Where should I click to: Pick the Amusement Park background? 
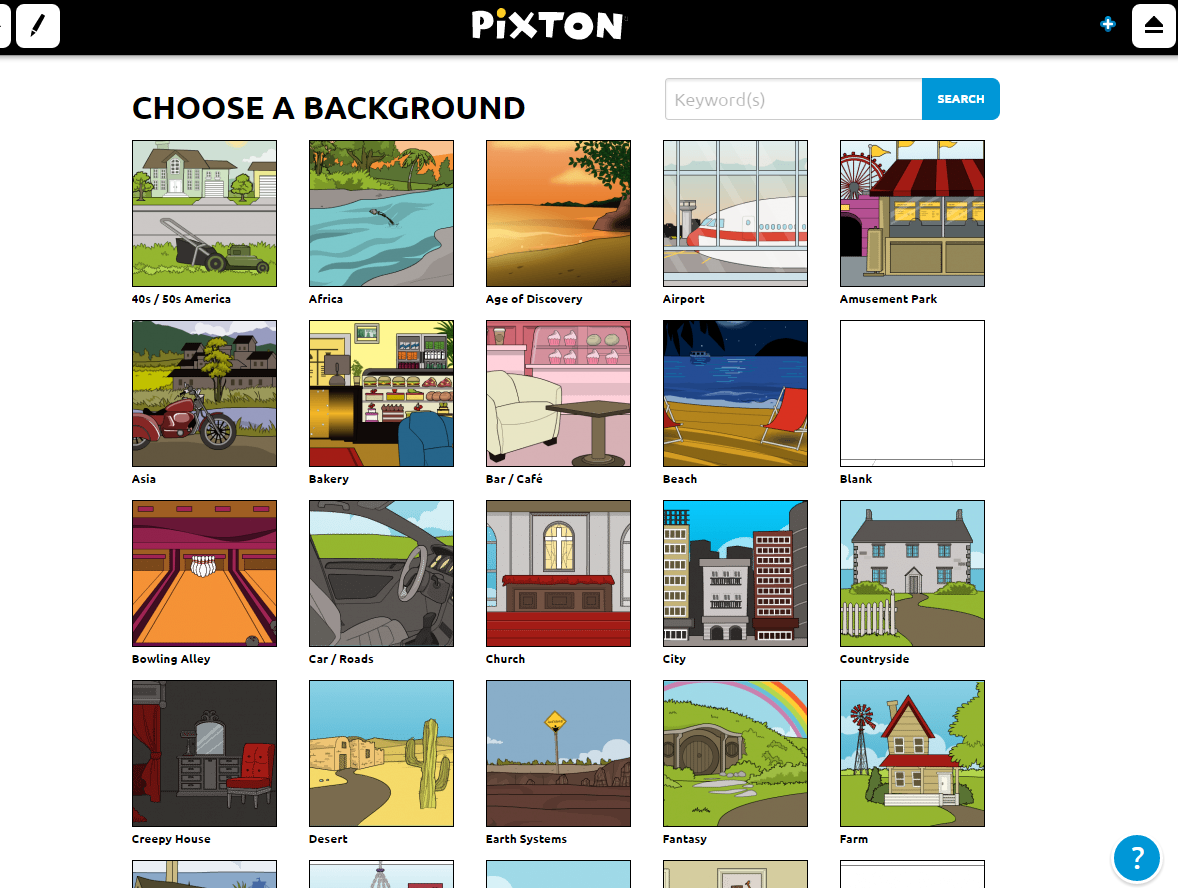click(912, 213)
